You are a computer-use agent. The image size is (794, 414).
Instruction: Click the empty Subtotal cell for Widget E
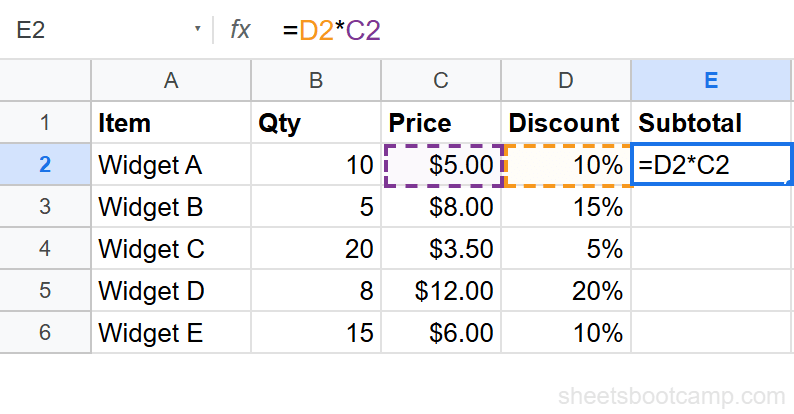pos(711,333)
